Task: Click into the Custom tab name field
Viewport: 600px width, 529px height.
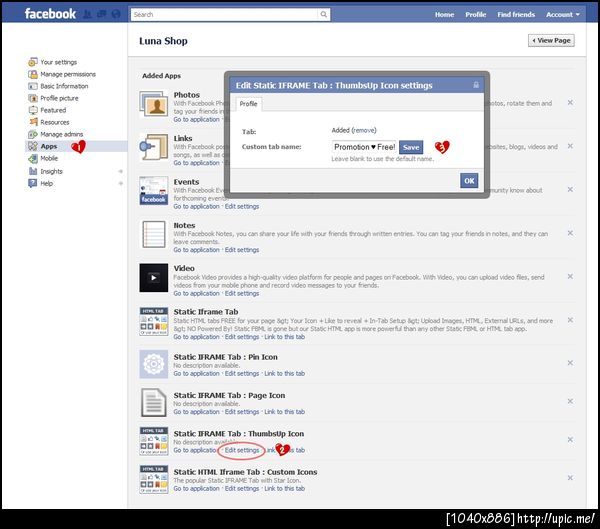Action: (364, 147)
